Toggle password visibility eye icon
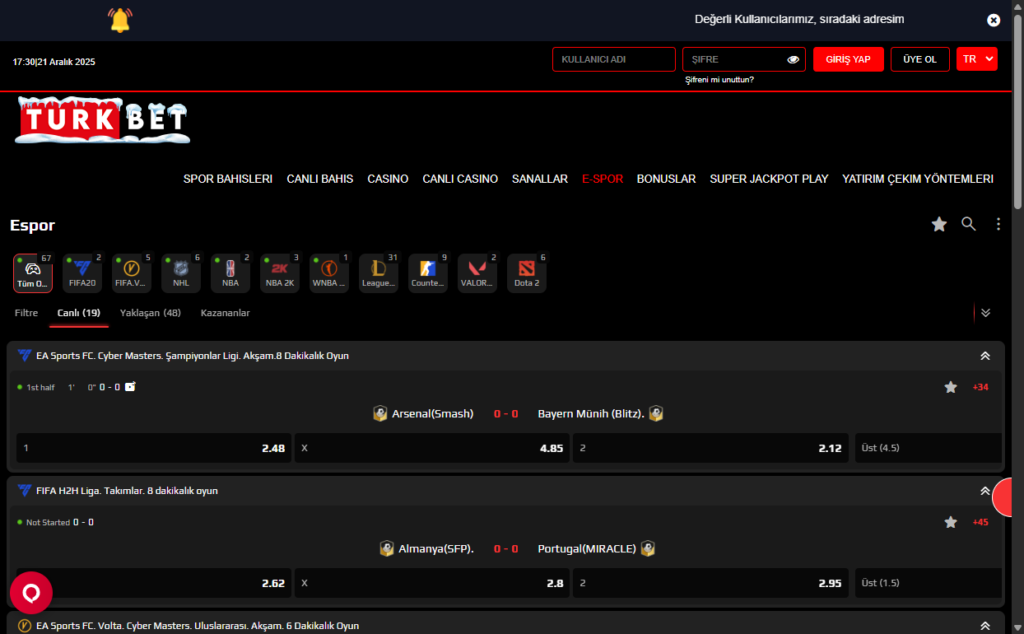 pyautogui.click(x=793, y=60)
